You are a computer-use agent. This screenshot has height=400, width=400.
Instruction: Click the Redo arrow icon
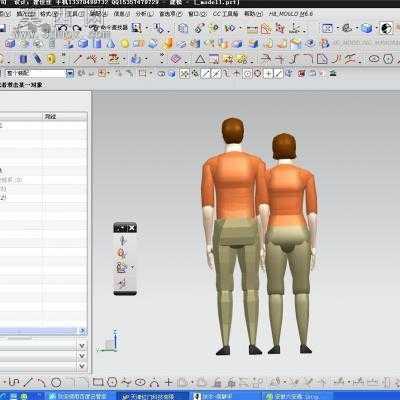[x=77, y=29]
